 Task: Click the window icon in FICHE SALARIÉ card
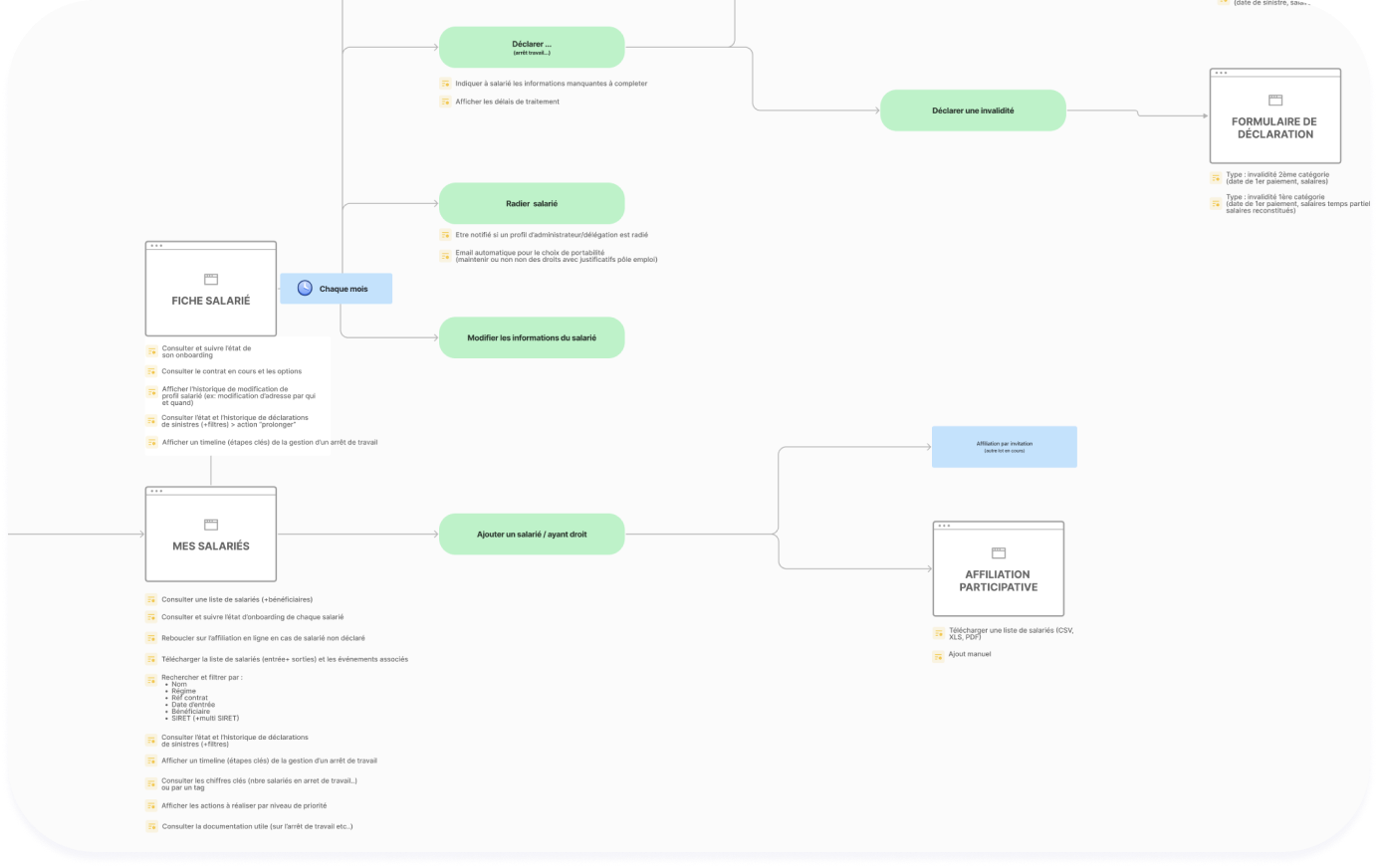click(211, 280)
